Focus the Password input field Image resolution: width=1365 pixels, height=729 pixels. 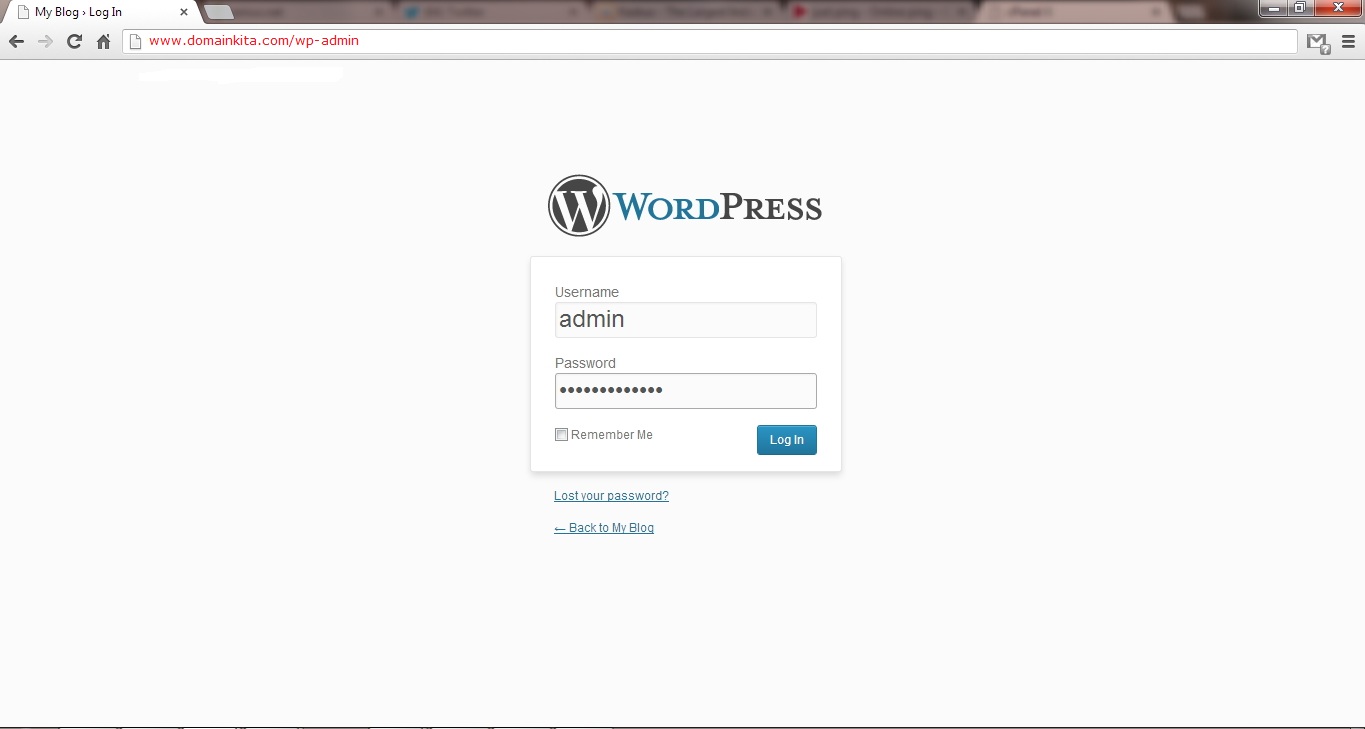pos(685,391)
